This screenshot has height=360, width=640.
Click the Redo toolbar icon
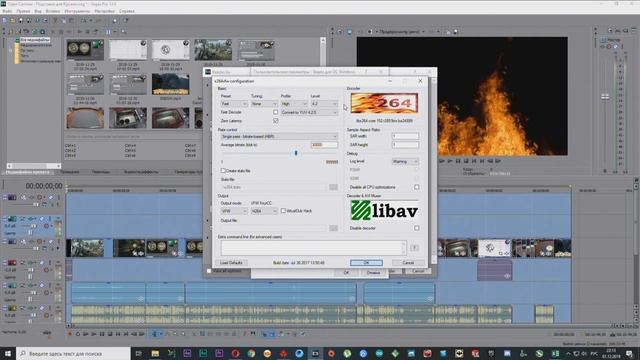tap(98, 20)
